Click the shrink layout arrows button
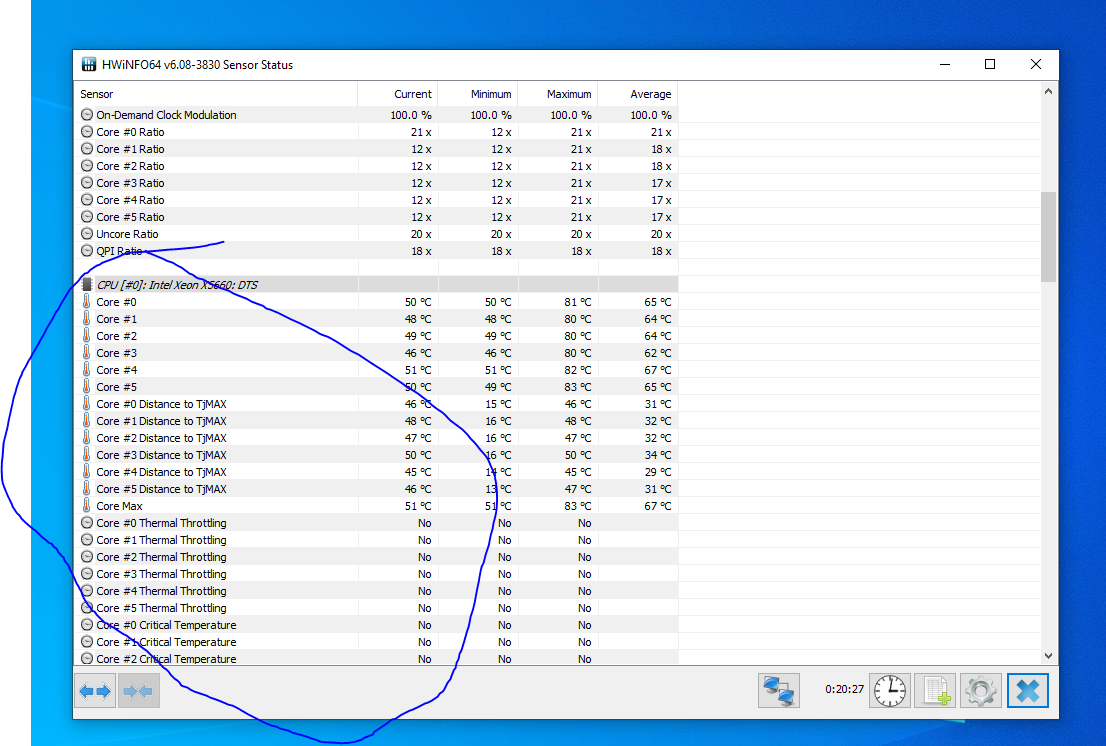 138,691
